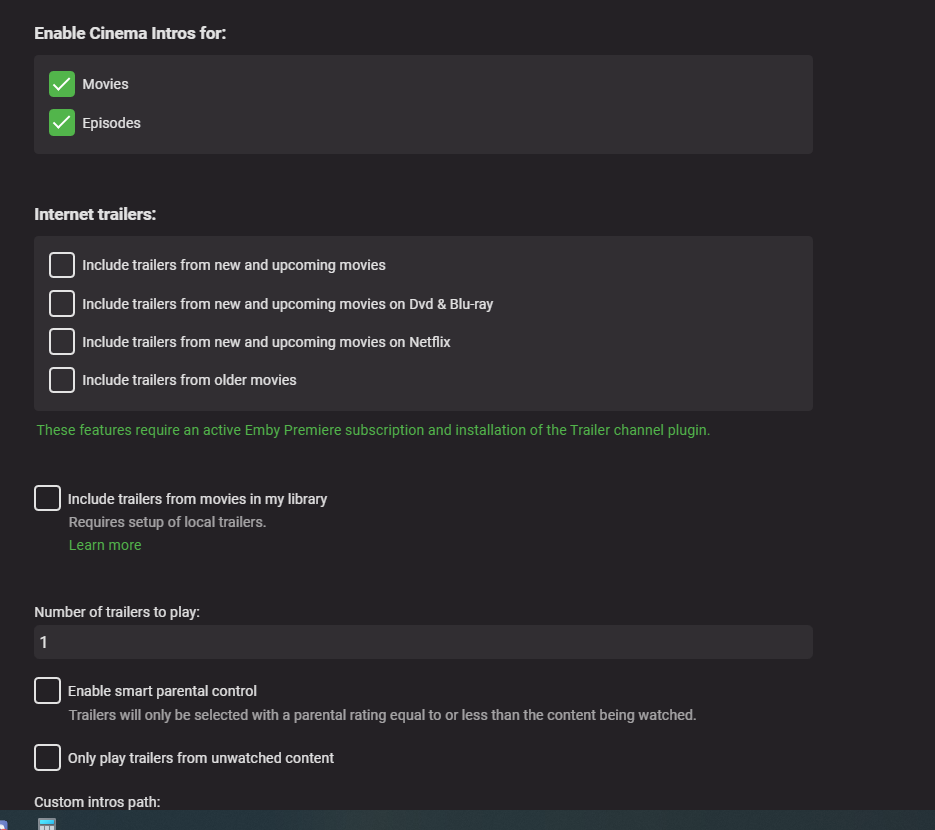The height and width of the screenshot is (830, 935).
Task: Open the Learn more link
Action: (105, 545)
